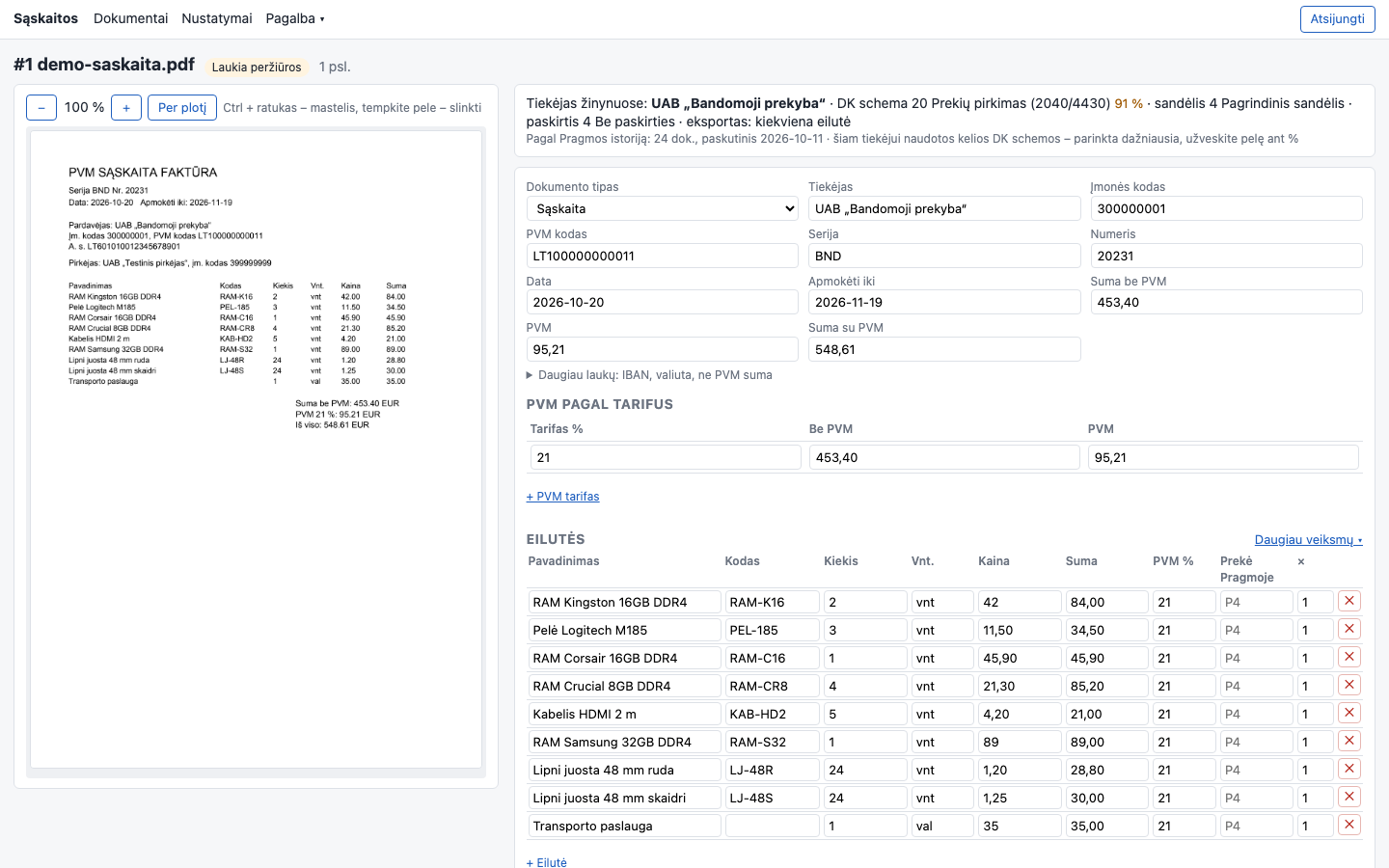Delete the RAM Corsair 16GB DDR4 row
This screenshot has width=1389, height=868.
click(x=1349, y=657)
